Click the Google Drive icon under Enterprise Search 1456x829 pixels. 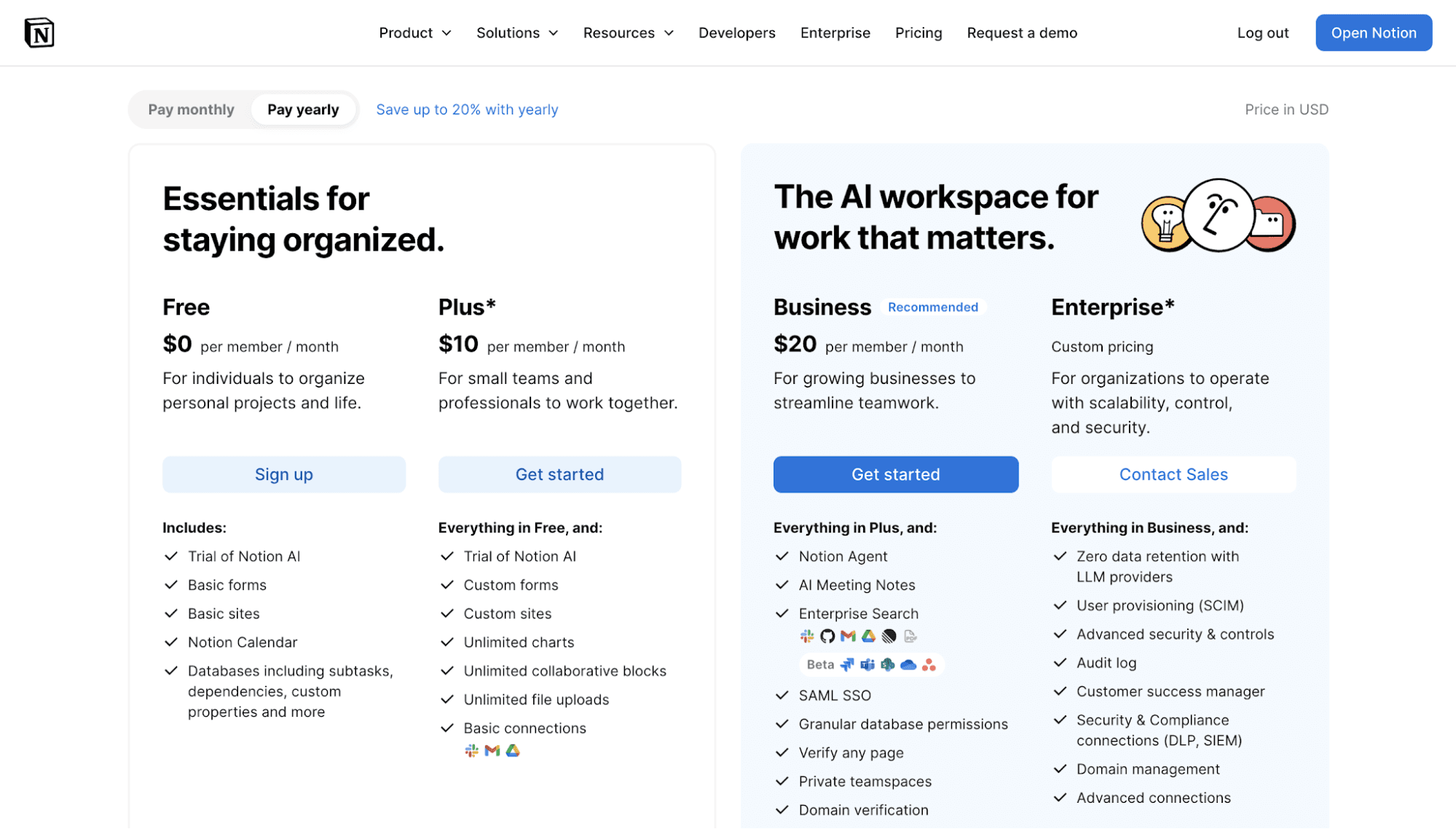868,637
